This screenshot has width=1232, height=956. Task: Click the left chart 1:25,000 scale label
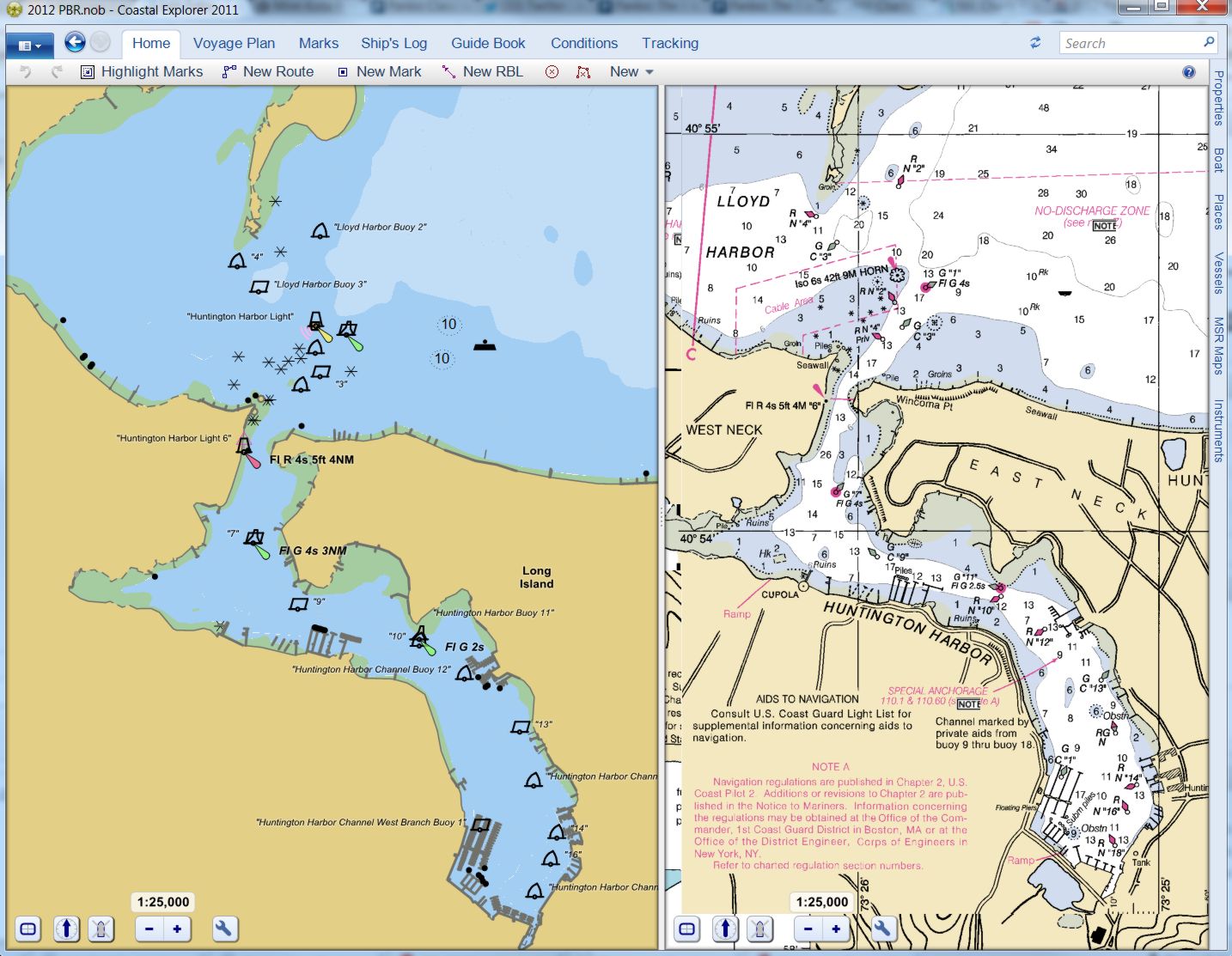[163, 902]
